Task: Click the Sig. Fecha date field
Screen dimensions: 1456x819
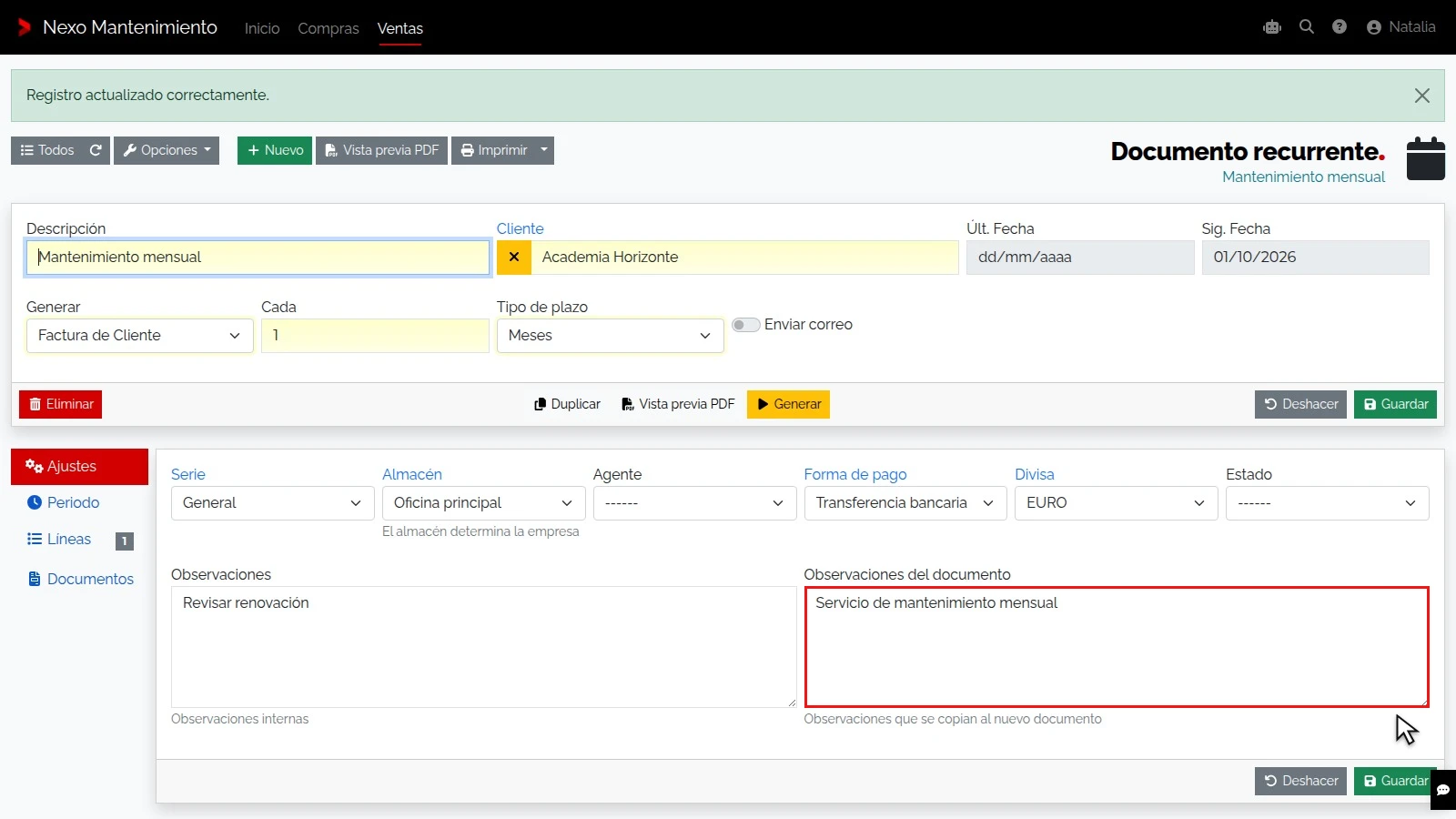Action: (1316, 258)
